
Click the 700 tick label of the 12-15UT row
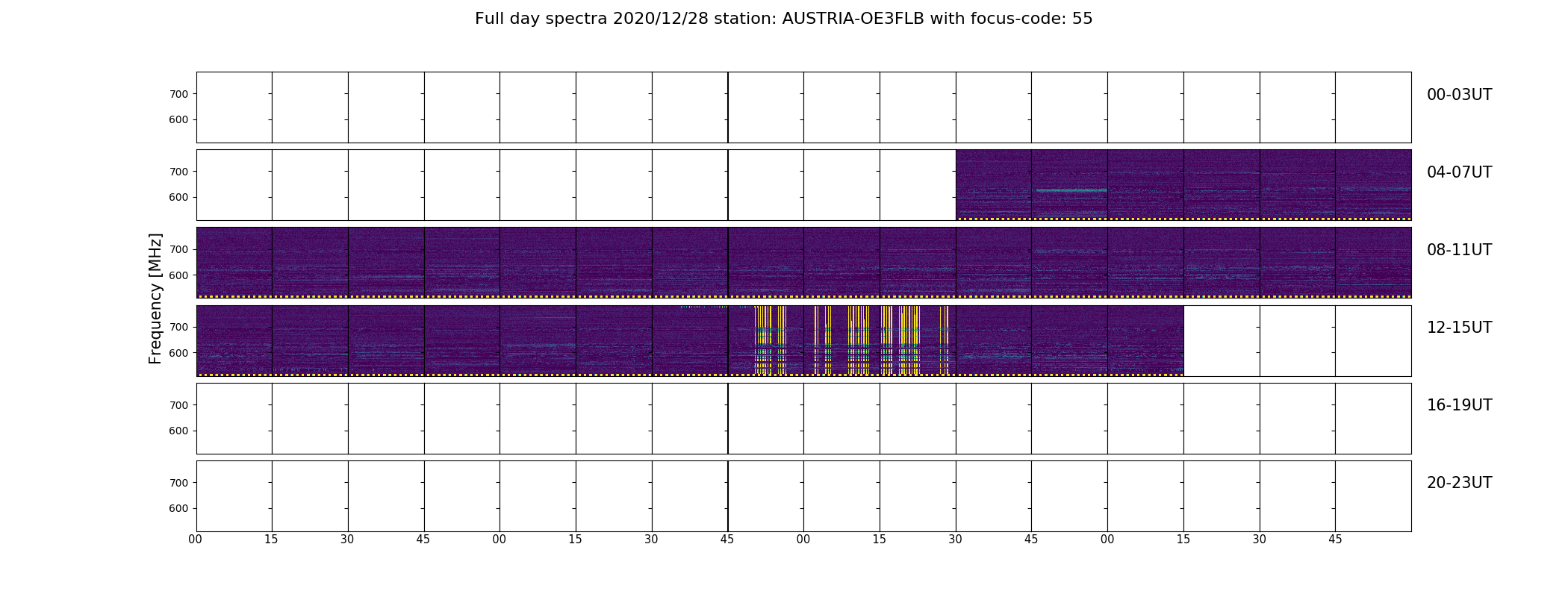pyautogui.click(x=178, y=327)
